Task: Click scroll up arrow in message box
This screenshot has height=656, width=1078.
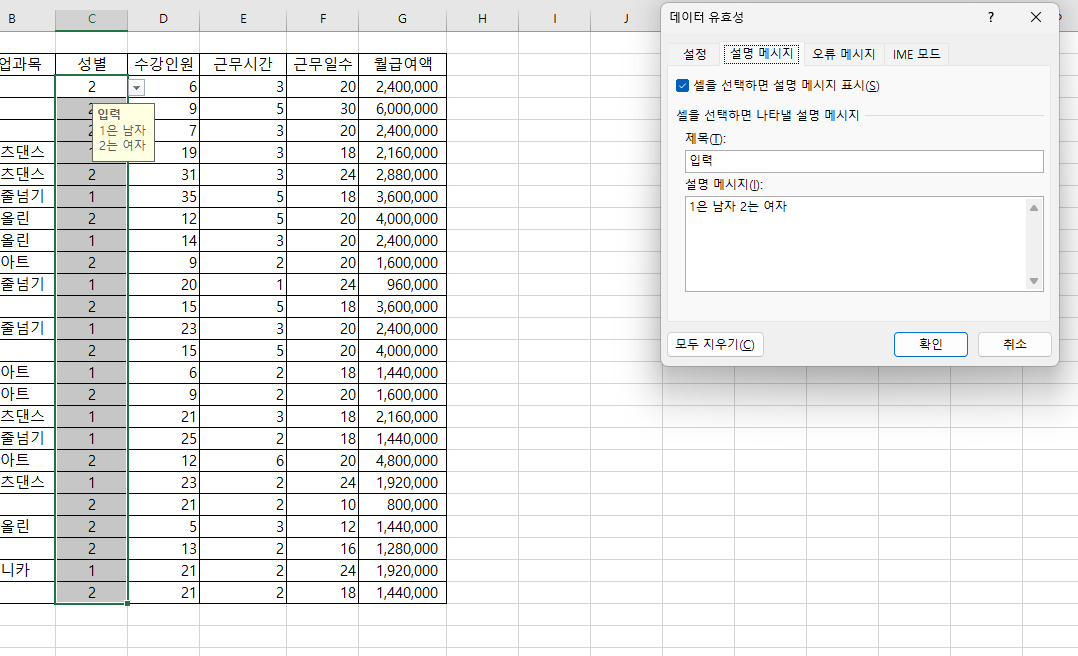Action: pos(1034,207)
